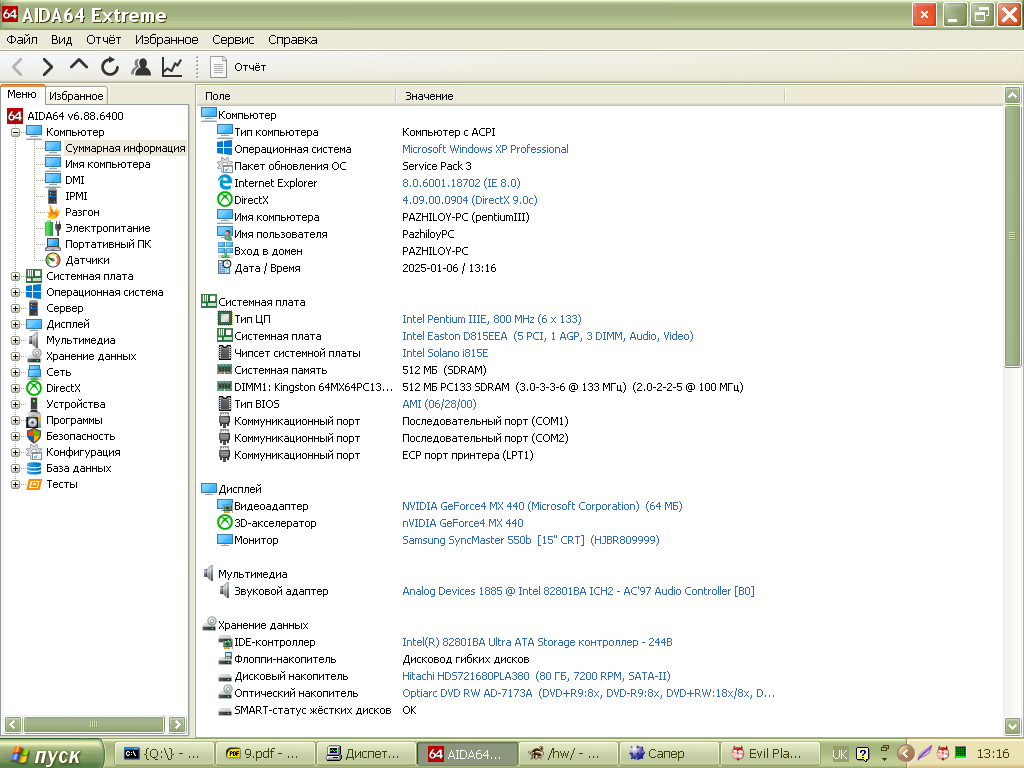
Task: Open the Intel Pentium IIIE 800 MHz link
Action: point(492,319)
